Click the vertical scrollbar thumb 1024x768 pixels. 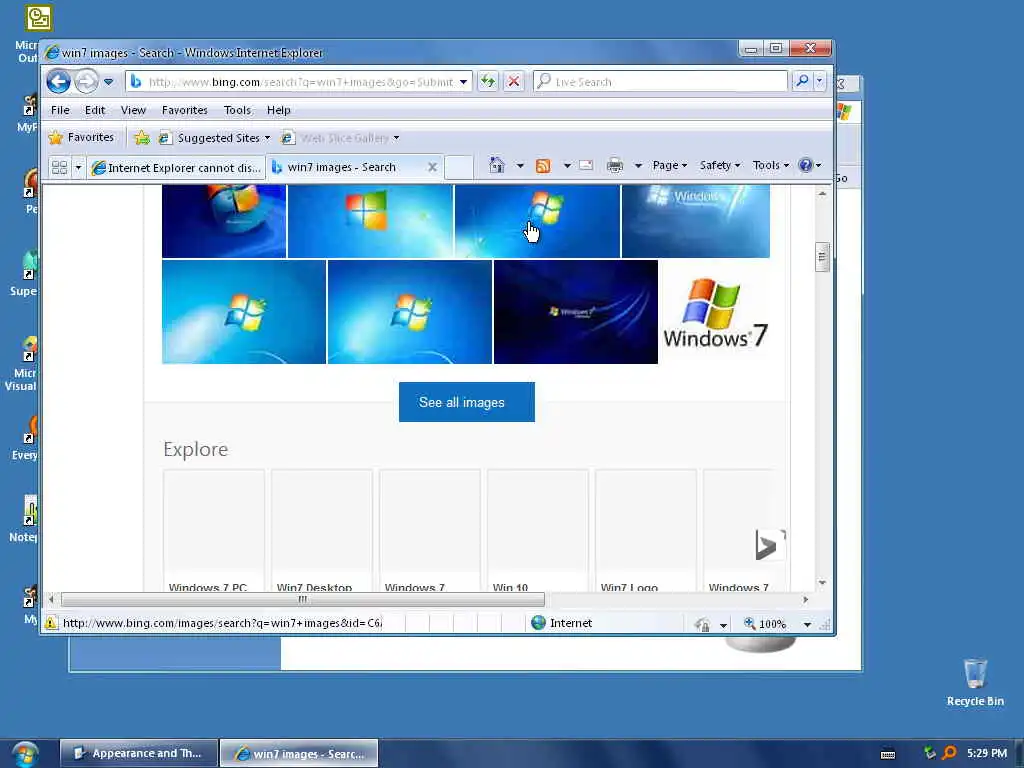point(822,257)
